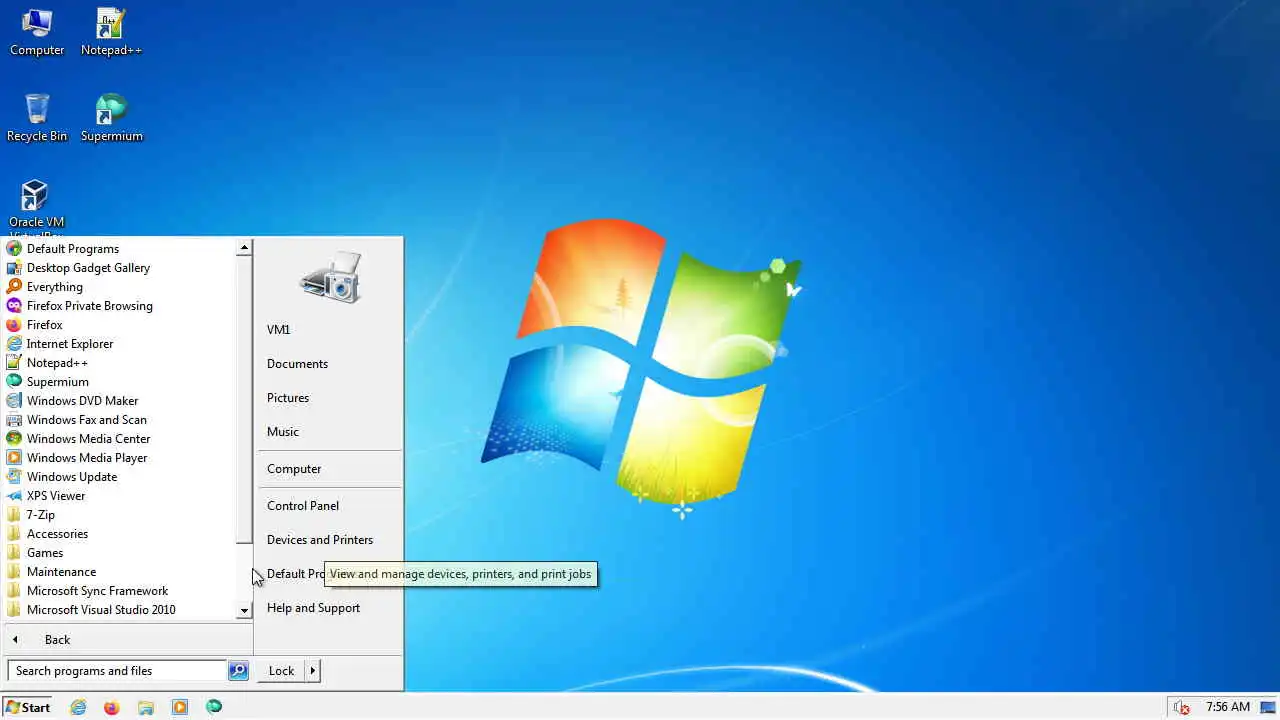Open Supermium from the taskbar
The image size is (1280, 720).
click(x=214, y=707)
